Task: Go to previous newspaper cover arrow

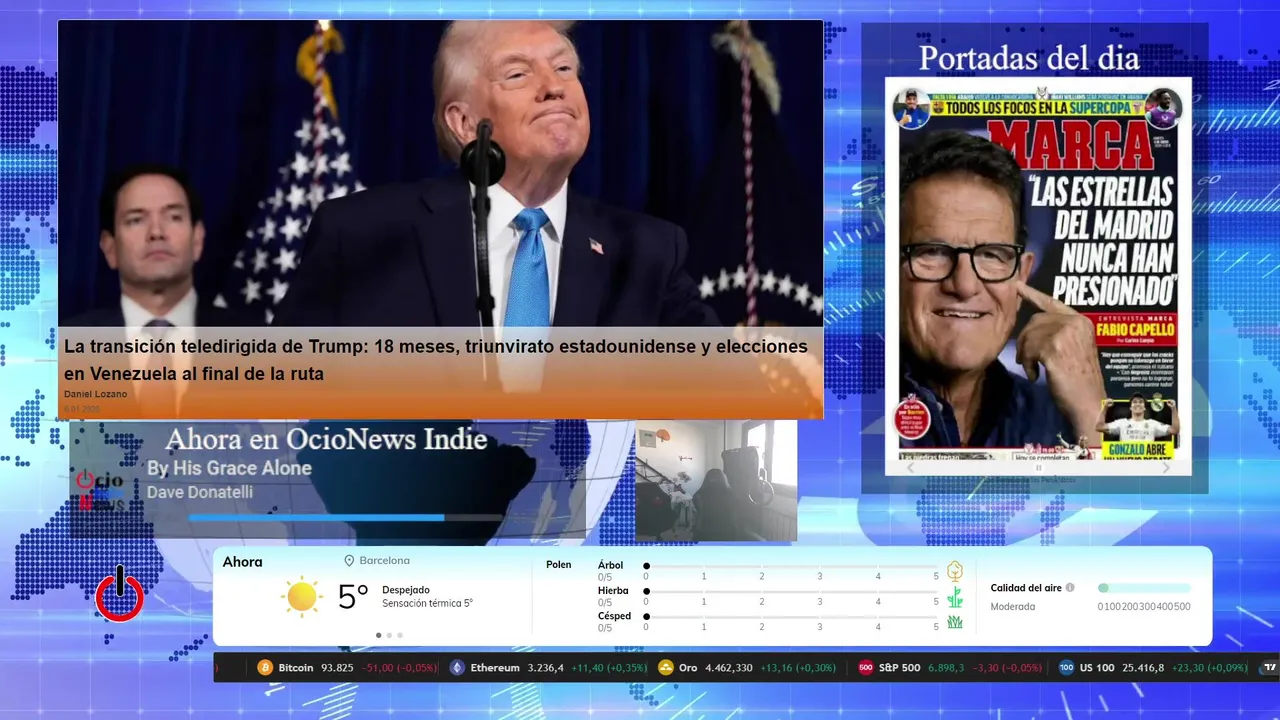Action: 910,468
